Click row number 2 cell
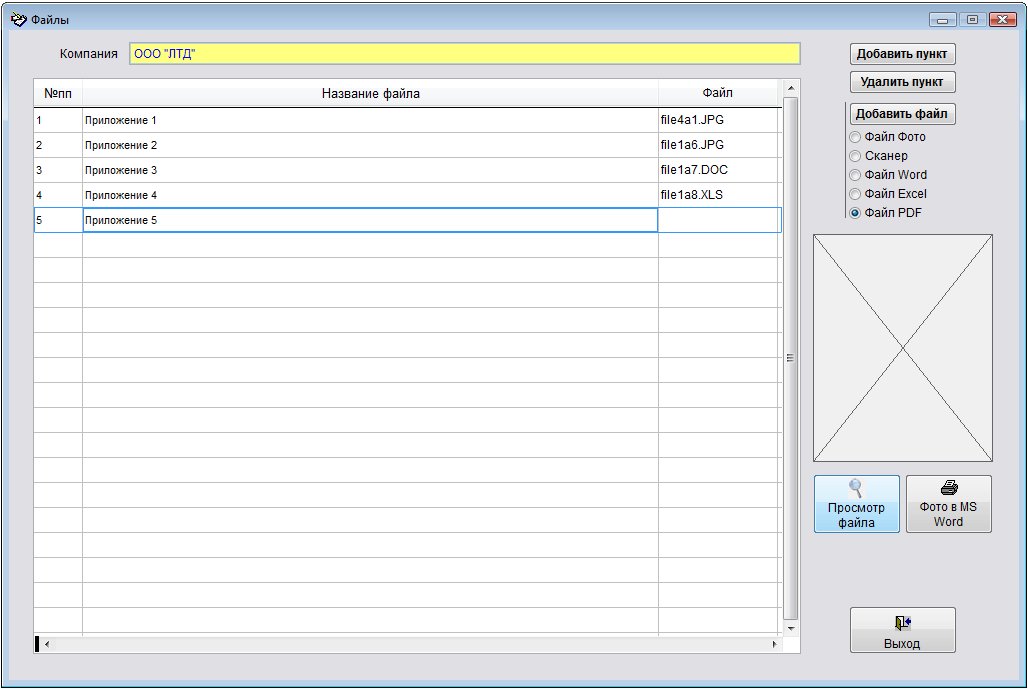The height and width of the screenshot is (691, 1028). coord(58,146)
